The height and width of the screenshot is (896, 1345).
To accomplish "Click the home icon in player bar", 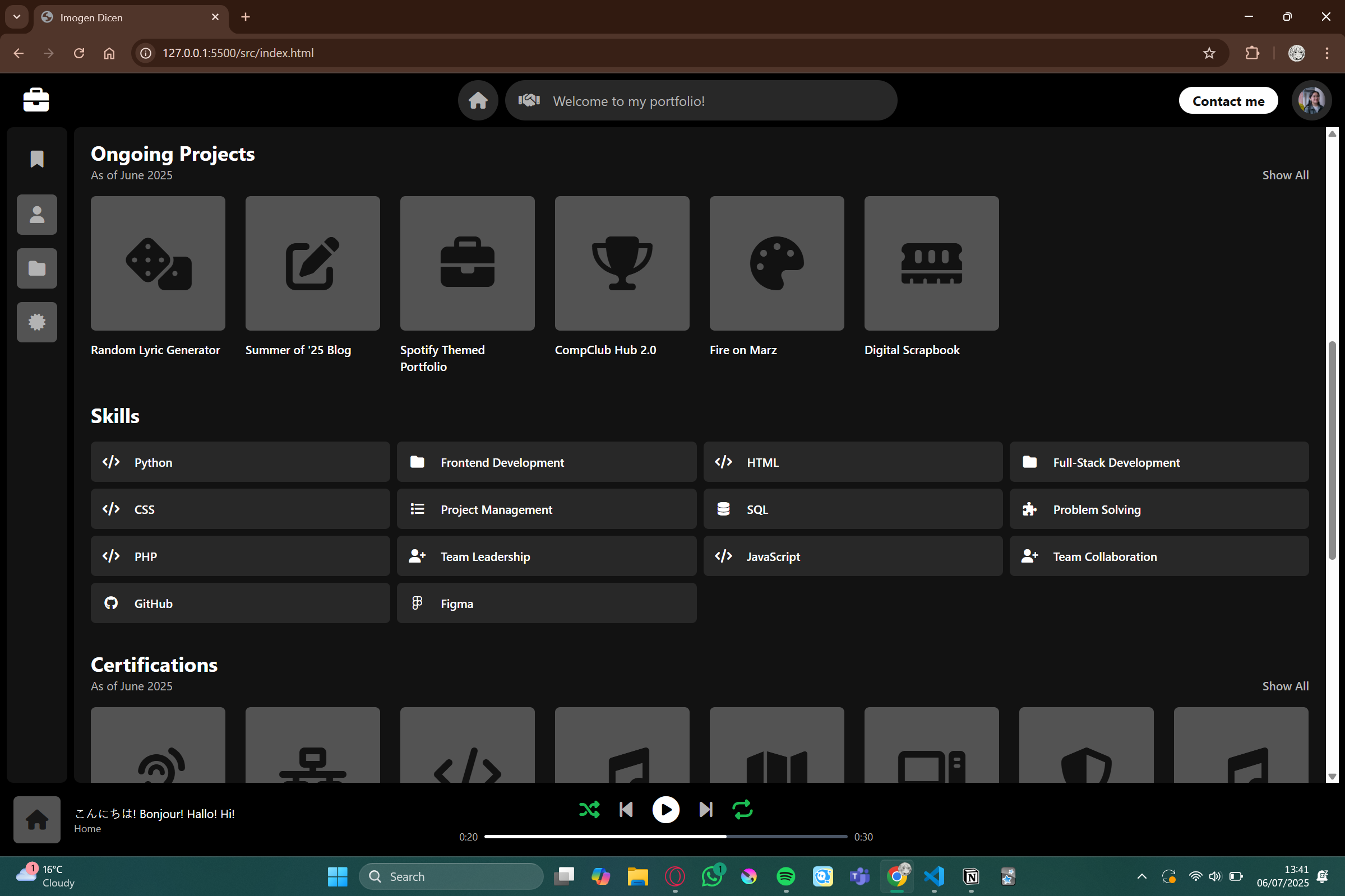I will pos(37,819).
